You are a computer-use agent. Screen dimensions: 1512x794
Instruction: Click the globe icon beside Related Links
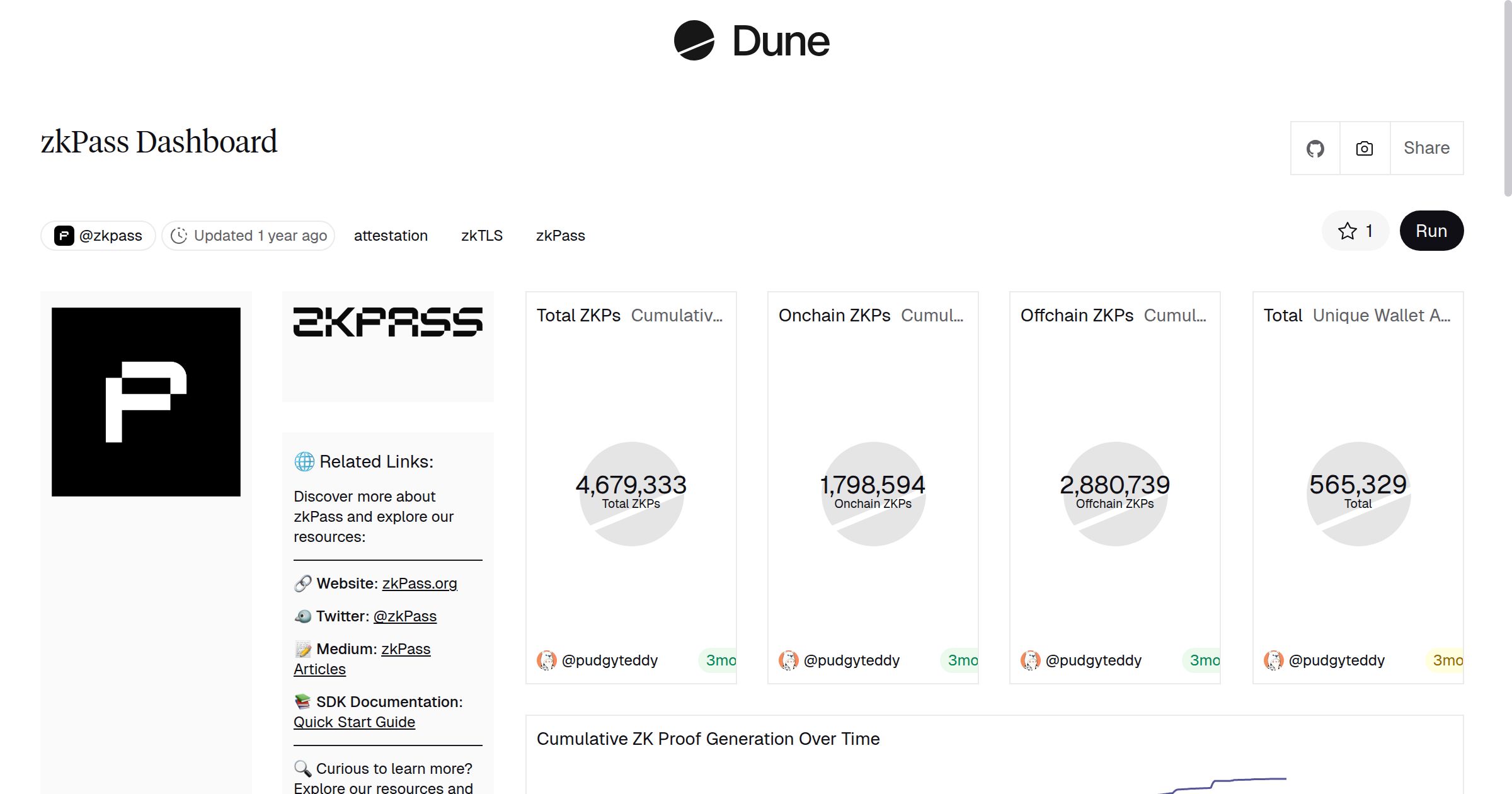pos(303,461)
